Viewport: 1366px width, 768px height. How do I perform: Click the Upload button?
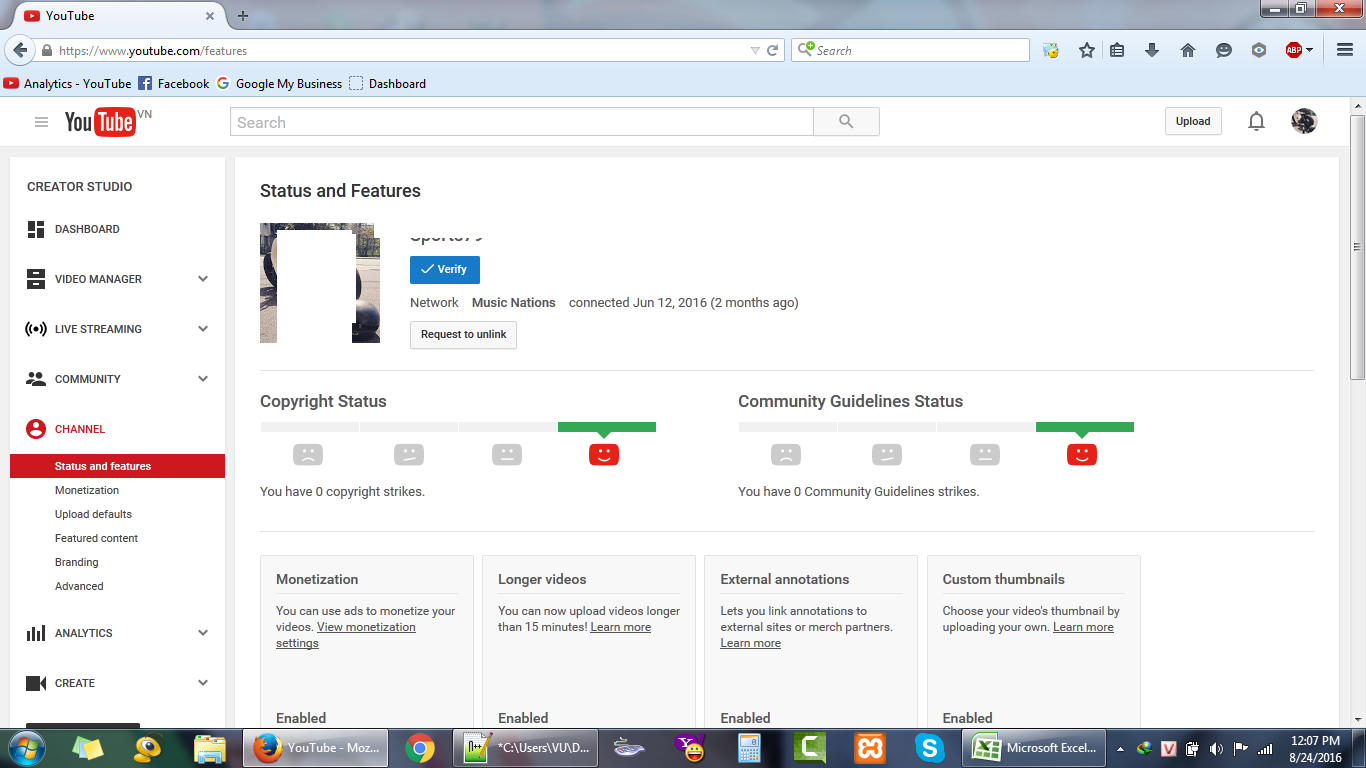click(1193, 121)
